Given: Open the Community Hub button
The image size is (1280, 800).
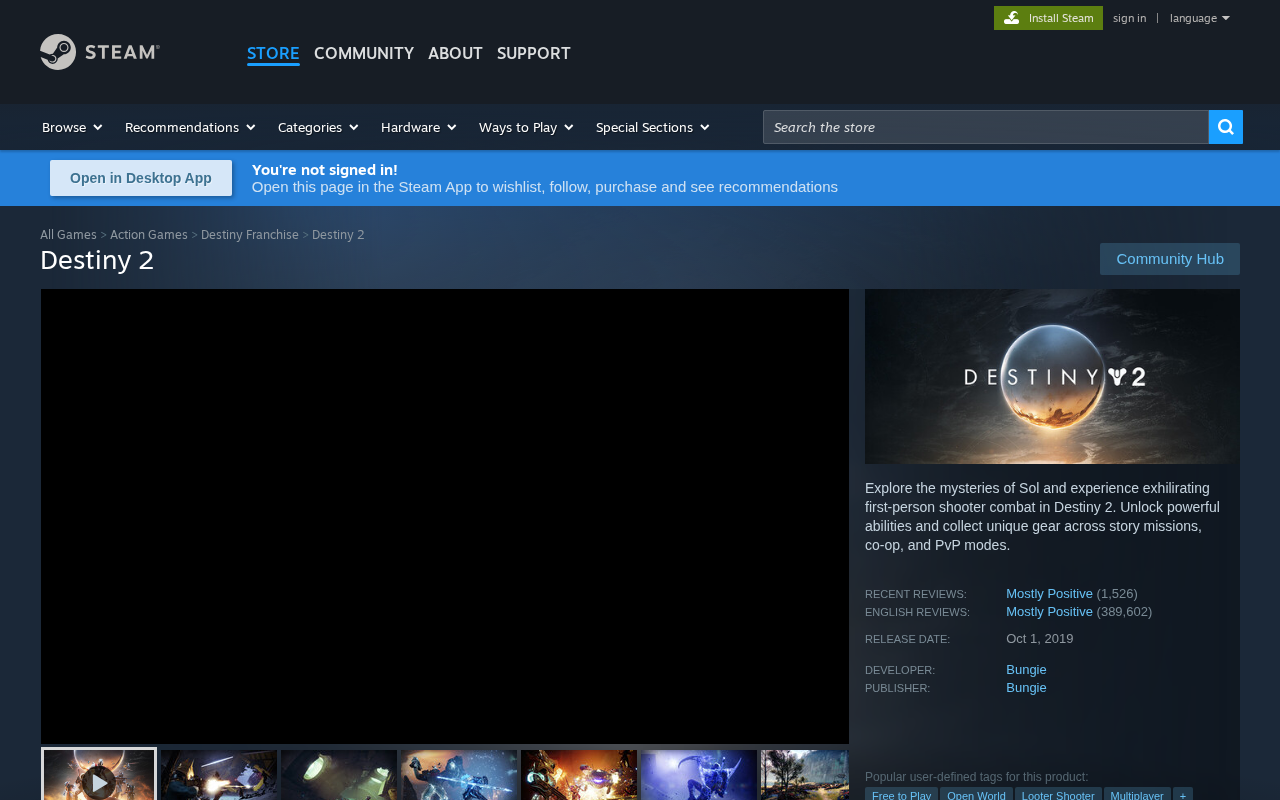Looking at the screenshot, I should point(1170,259).
